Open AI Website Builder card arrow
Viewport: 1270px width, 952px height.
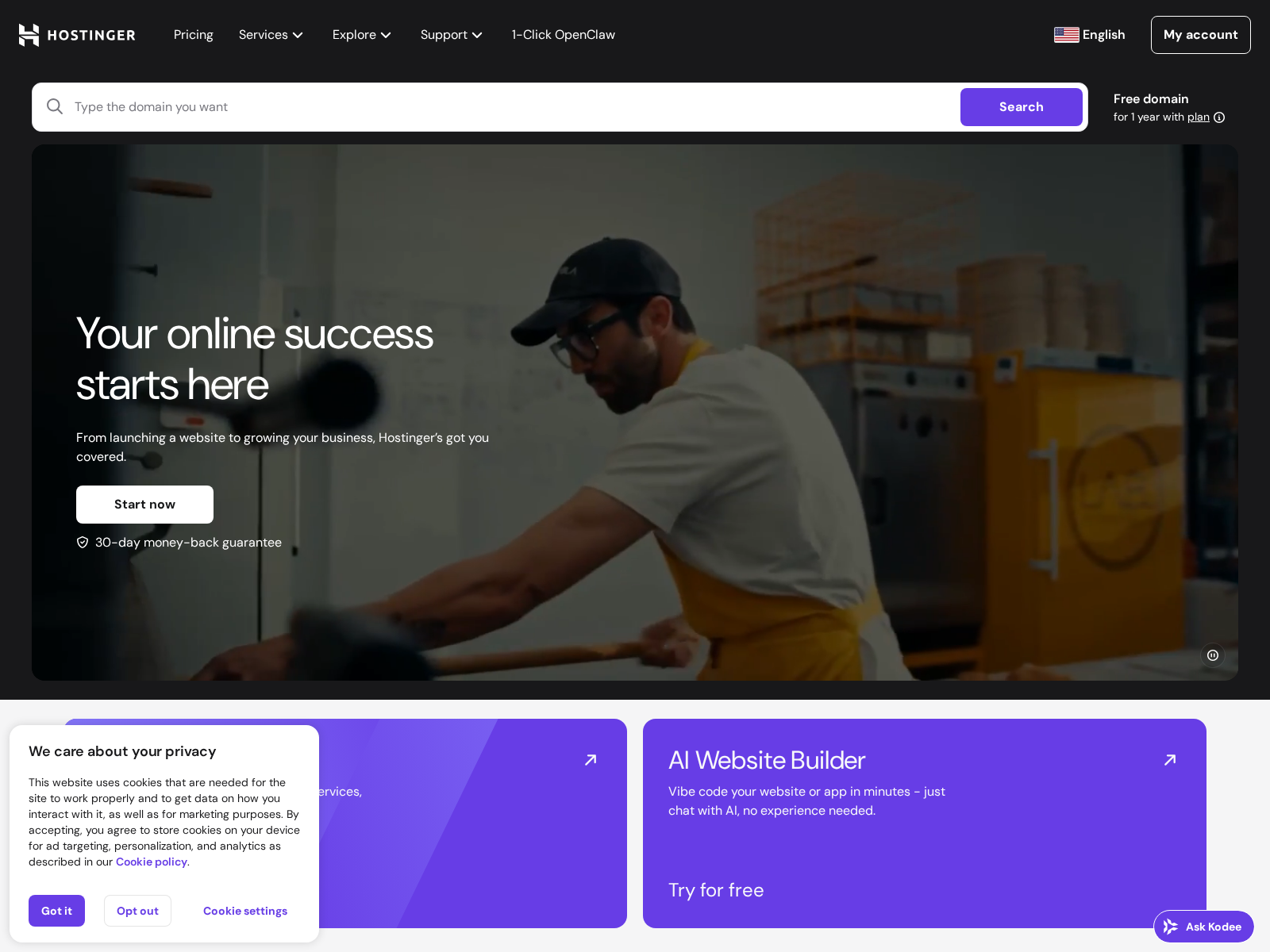pyautogui.click(x=1170, y=760)
